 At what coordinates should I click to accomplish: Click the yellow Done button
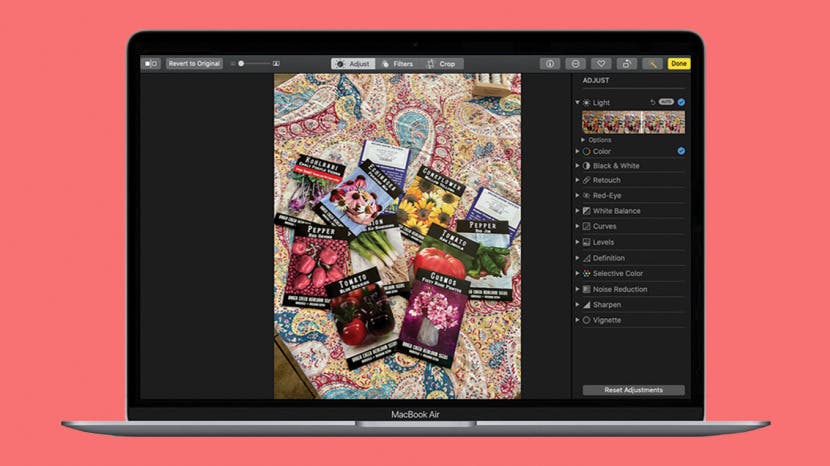tap(679, 64)
